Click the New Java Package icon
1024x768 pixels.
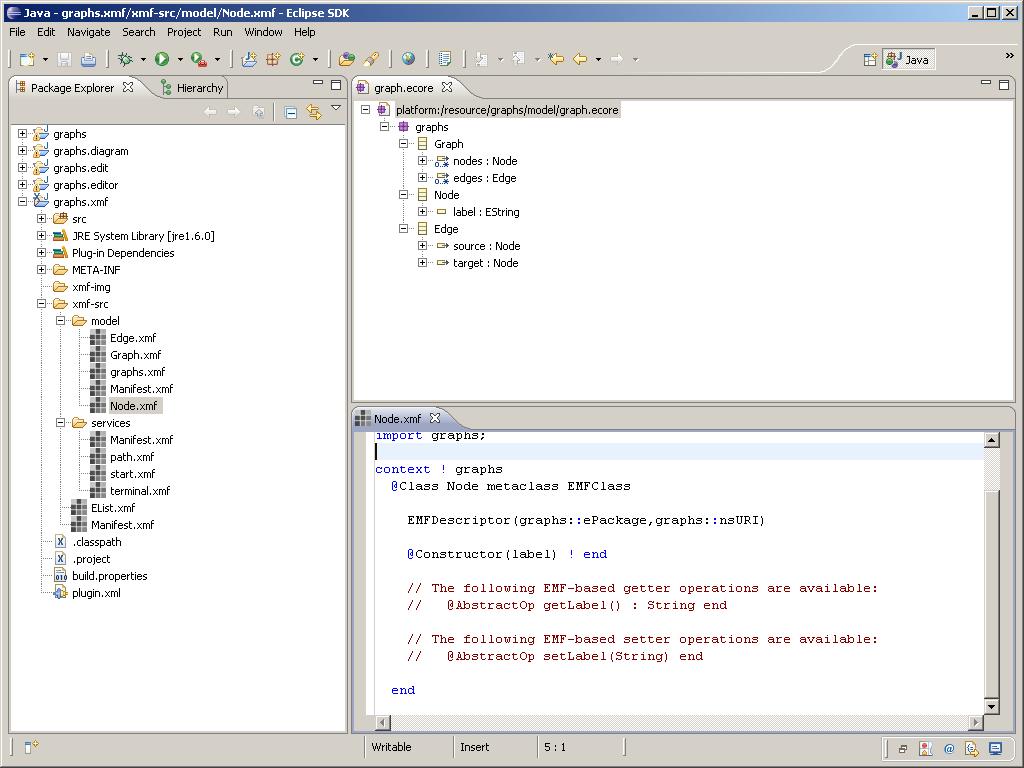[273, 59]
